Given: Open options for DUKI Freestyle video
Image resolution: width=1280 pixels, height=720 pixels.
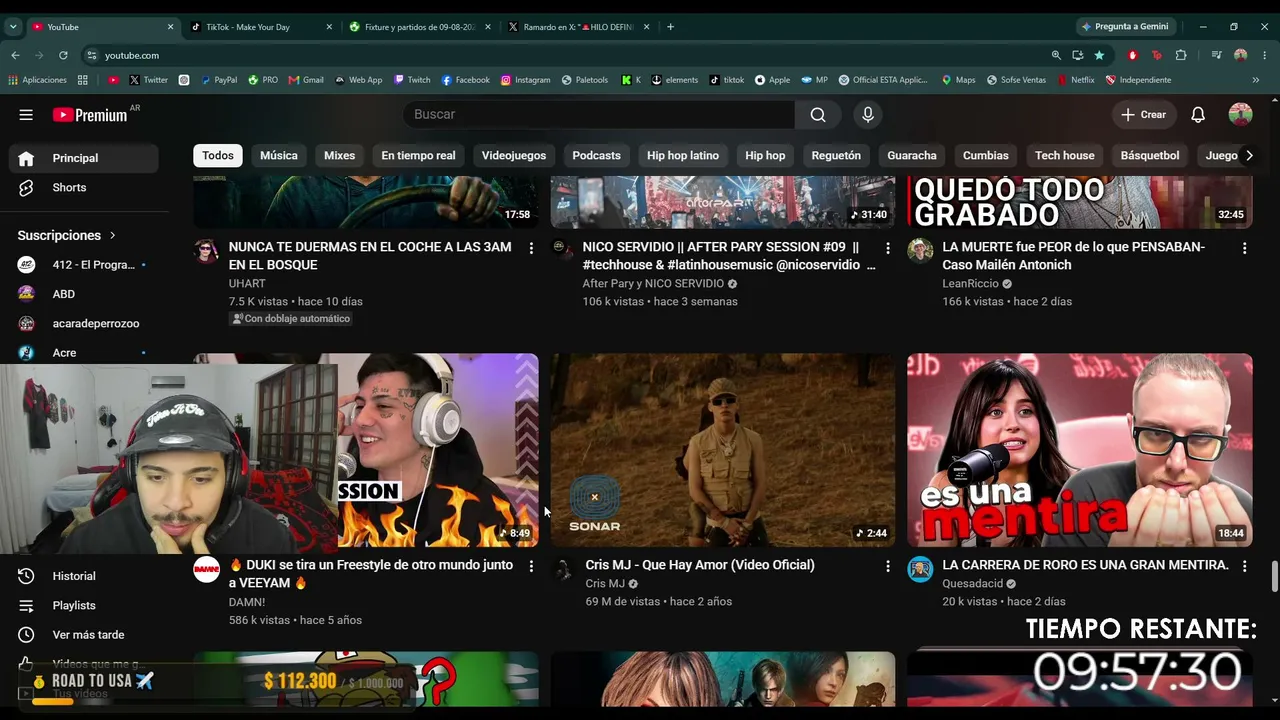Looking at the screenshot, I should click(531, 566).
